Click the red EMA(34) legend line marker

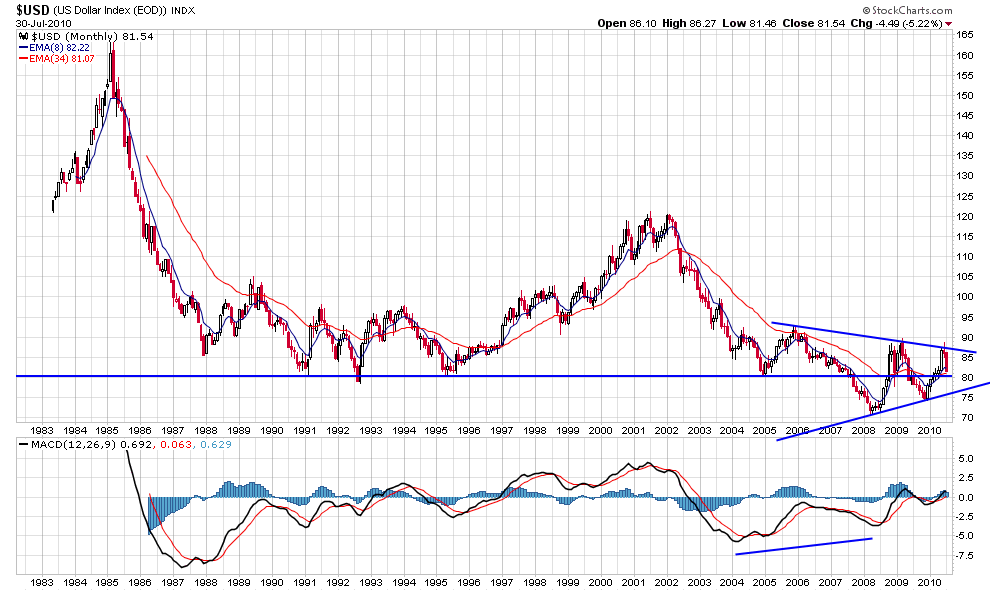tap(23, 58)
